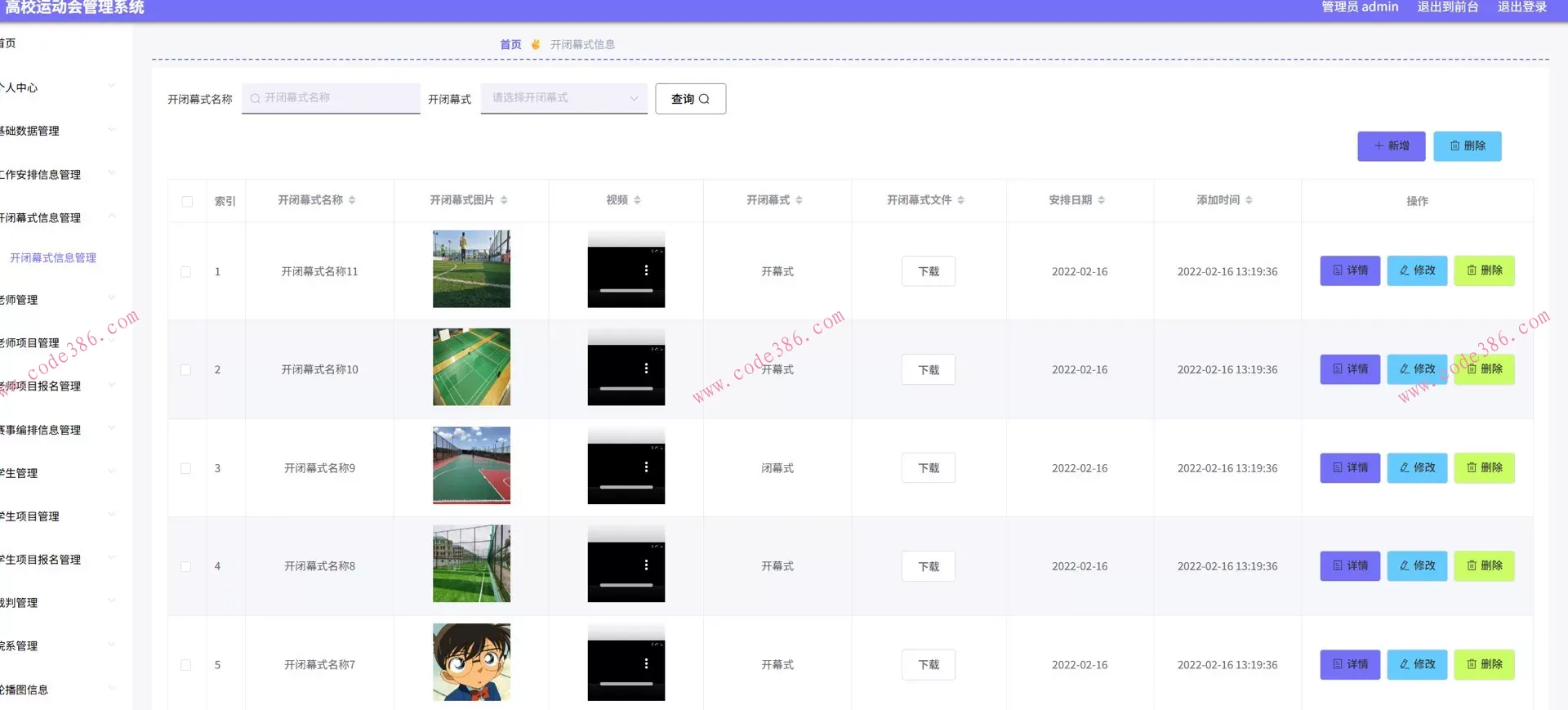Viewport: 1568px width, 710px height.
Task: Open the soccer field image in row 1
Action: (x=471, y=269)
